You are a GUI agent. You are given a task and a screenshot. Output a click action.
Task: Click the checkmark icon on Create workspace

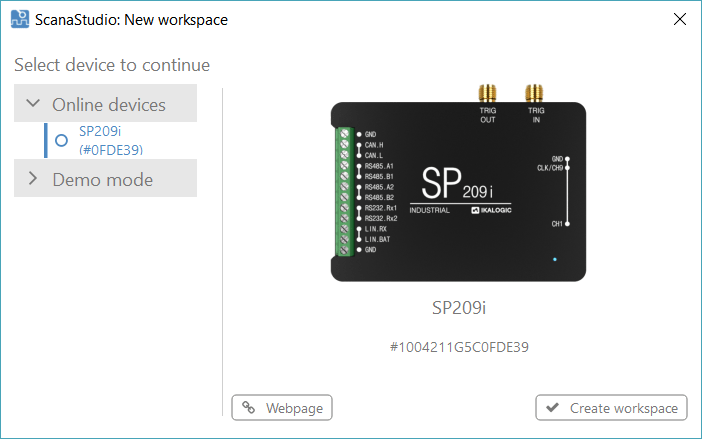[x=553, y=408]
